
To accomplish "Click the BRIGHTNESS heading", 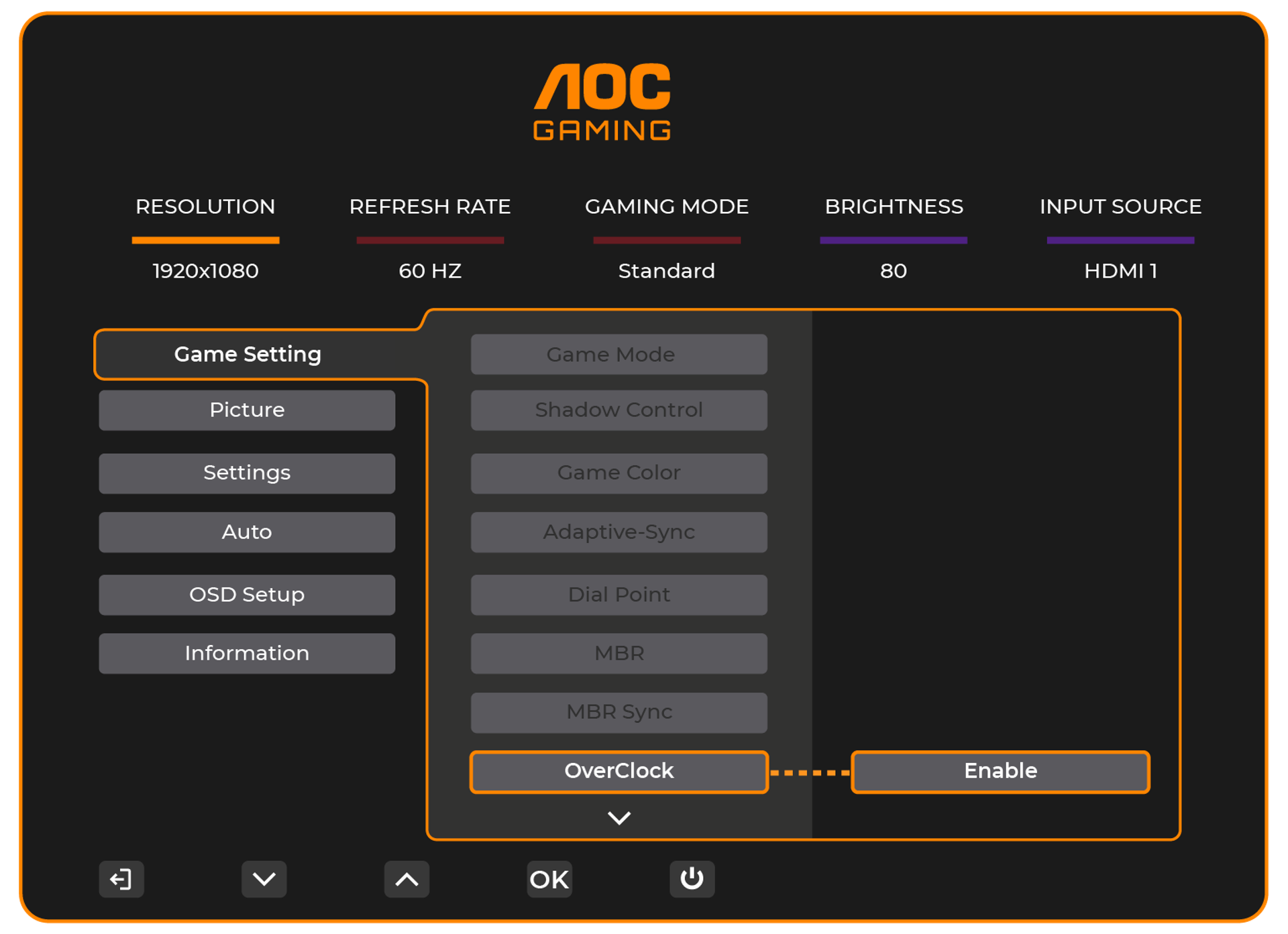I will 894,207.
